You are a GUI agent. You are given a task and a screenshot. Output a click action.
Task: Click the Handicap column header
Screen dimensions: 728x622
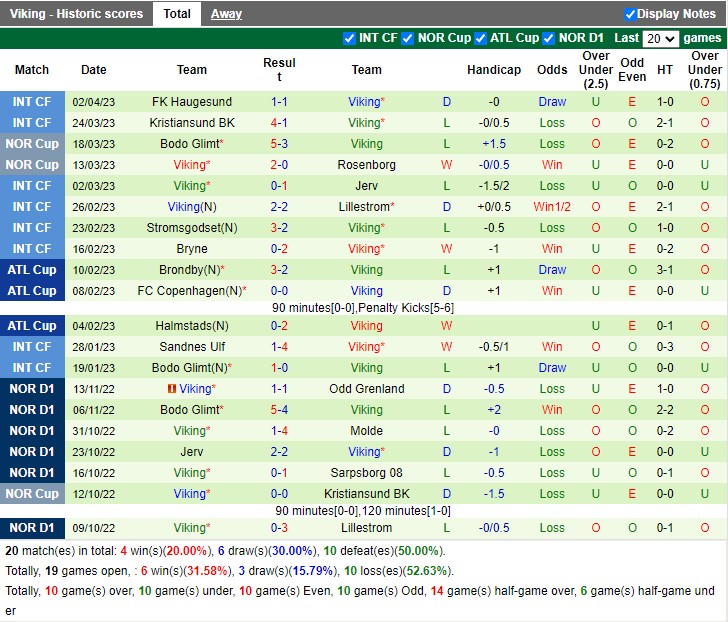coord(493,70)
